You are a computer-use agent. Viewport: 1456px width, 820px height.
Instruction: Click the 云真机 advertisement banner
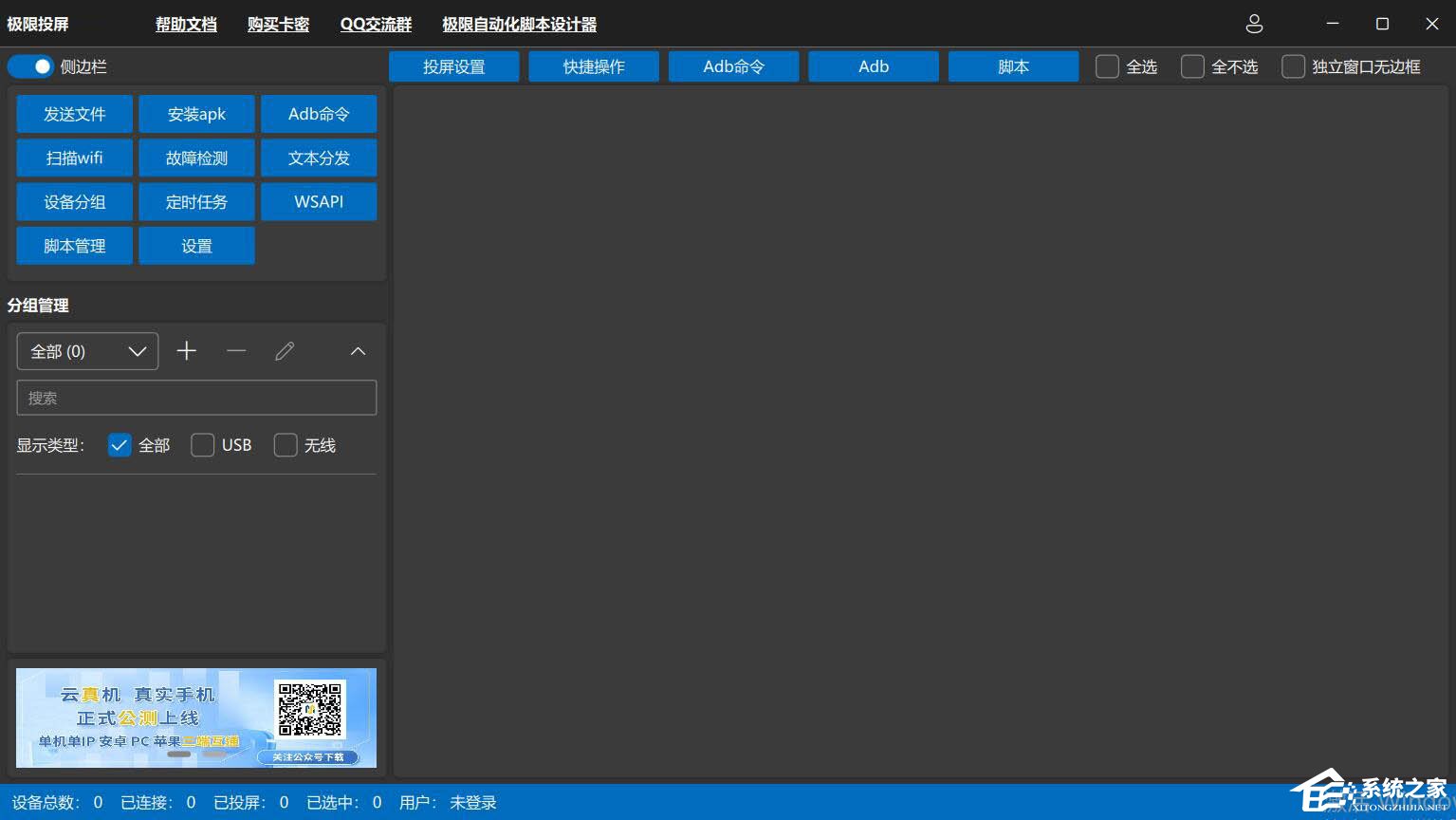pyautogui.click(x=196, y=717)
